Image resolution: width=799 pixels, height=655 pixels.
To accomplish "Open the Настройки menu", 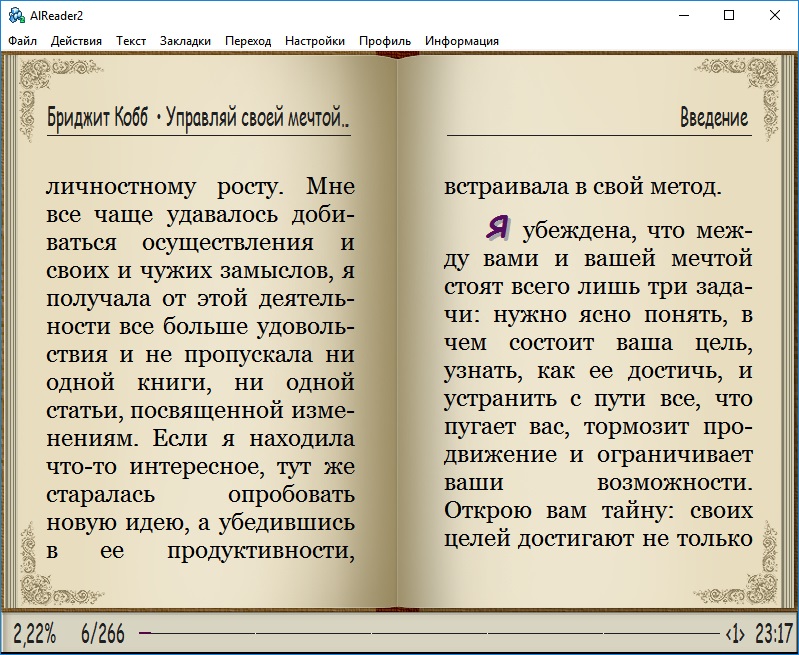I will [x=315, y=41].
